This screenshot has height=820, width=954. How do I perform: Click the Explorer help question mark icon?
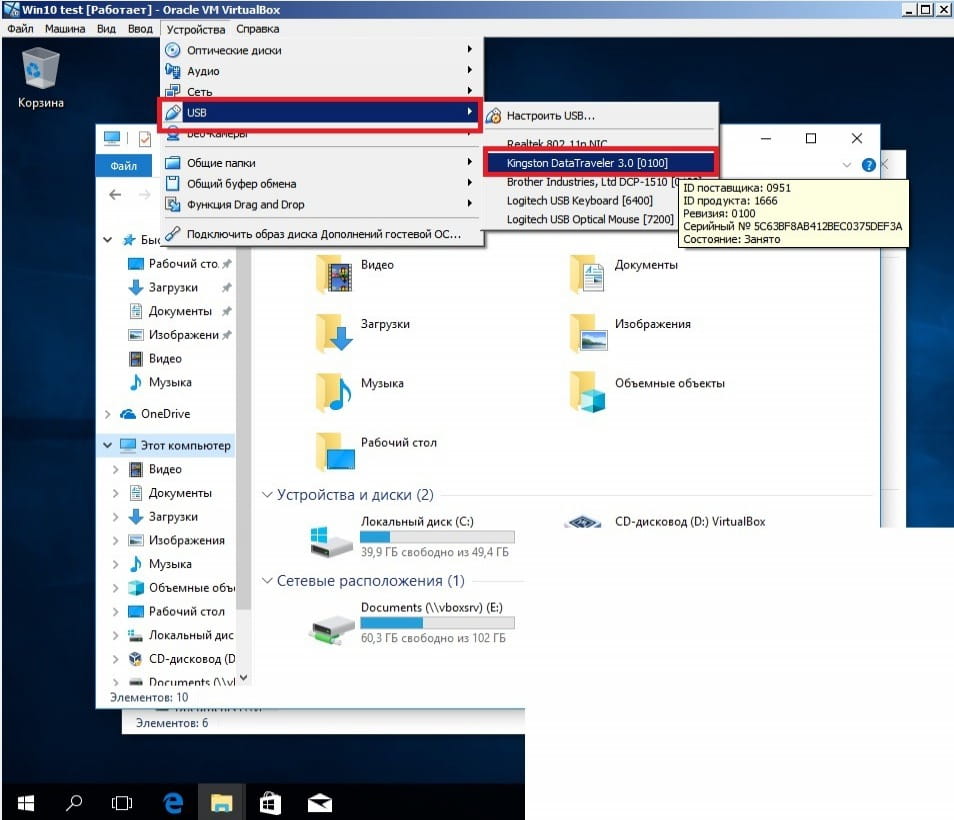868,165
